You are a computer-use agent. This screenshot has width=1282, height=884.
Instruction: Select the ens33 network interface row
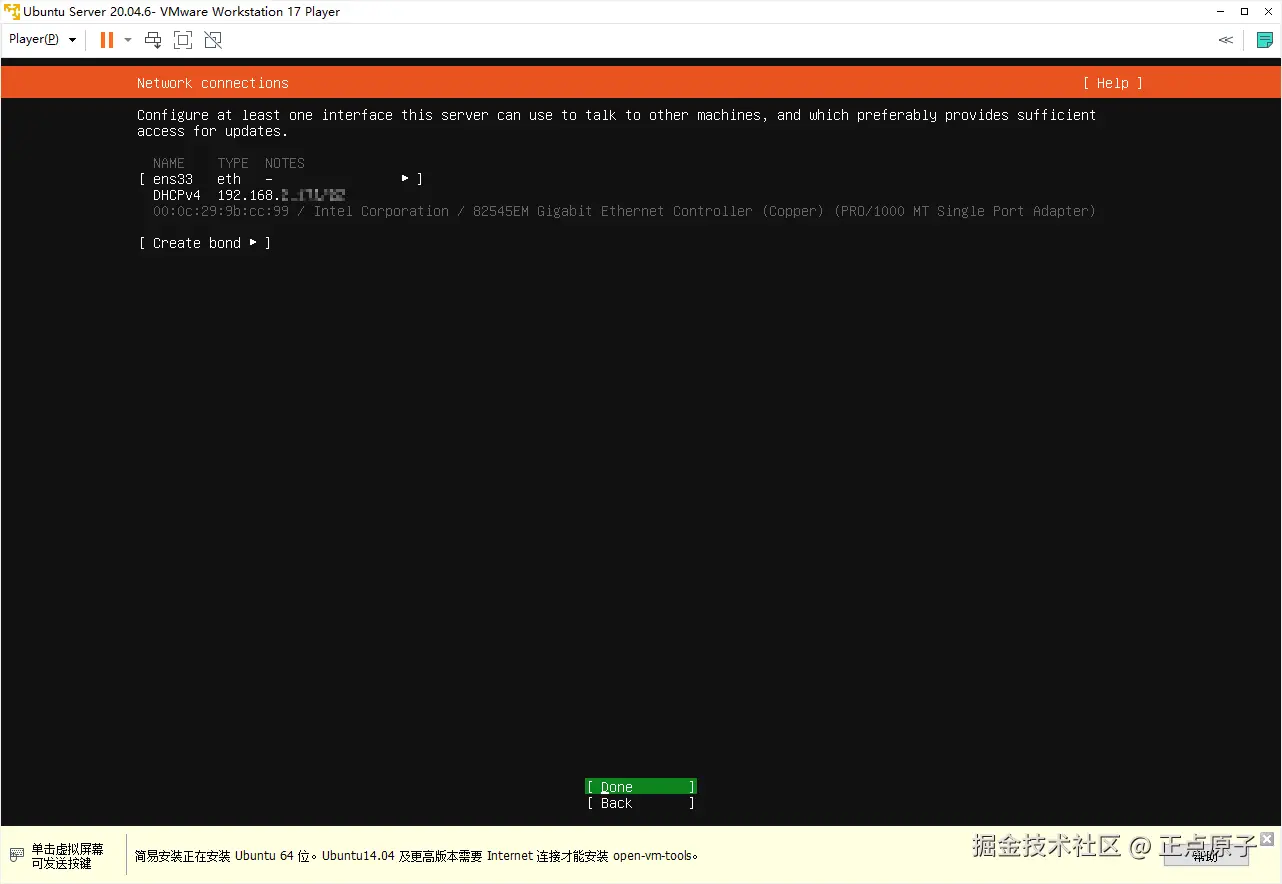[280, 179]
